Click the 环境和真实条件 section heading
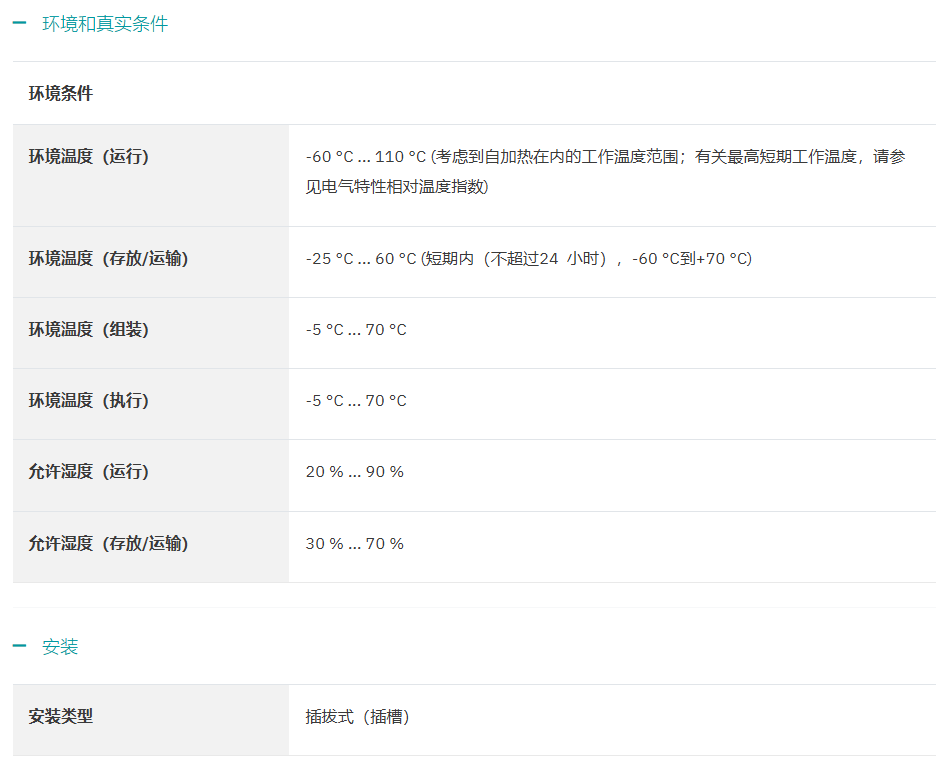947x773 pixels. pyautogui.click(x=104, y=24)
